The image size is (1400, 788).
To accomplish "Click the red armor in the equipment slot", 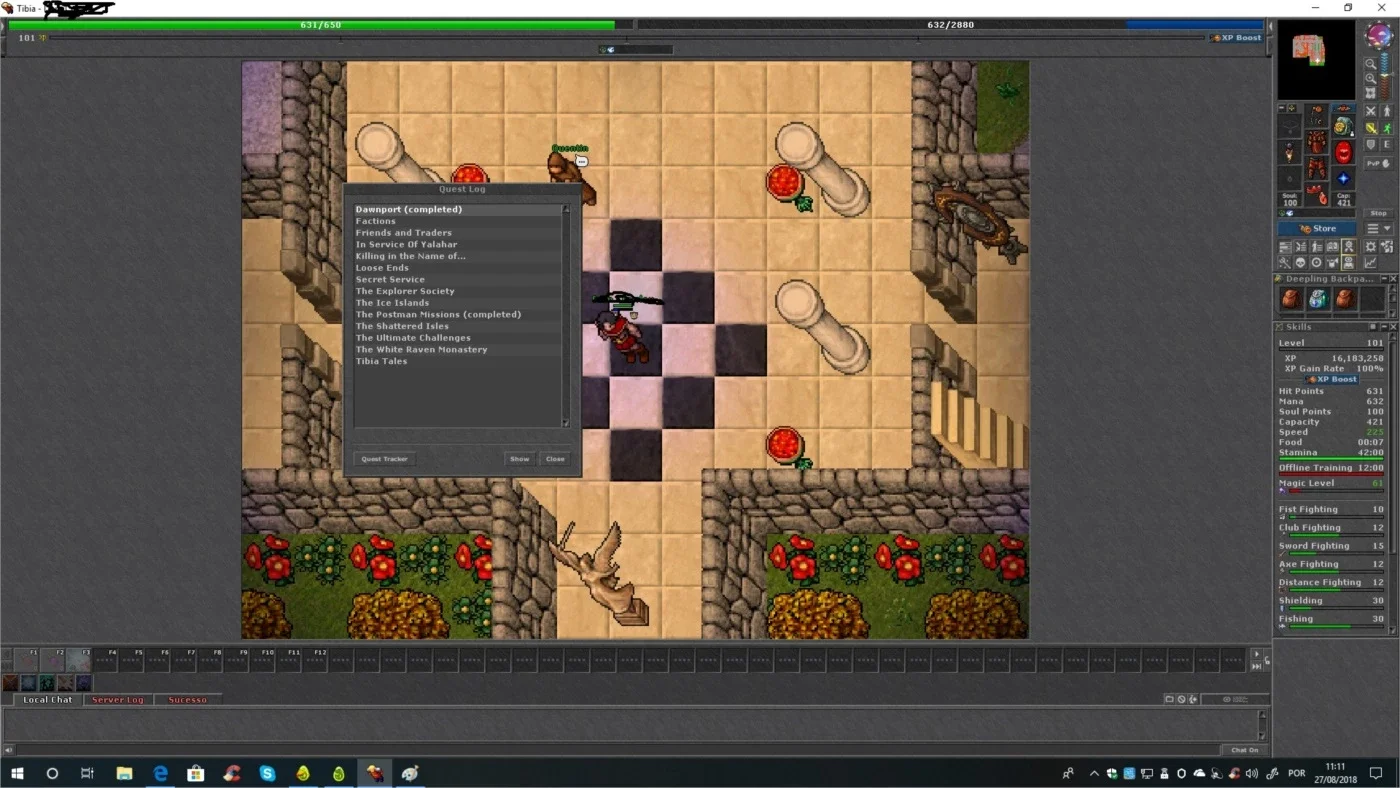I will point(1317,141).
